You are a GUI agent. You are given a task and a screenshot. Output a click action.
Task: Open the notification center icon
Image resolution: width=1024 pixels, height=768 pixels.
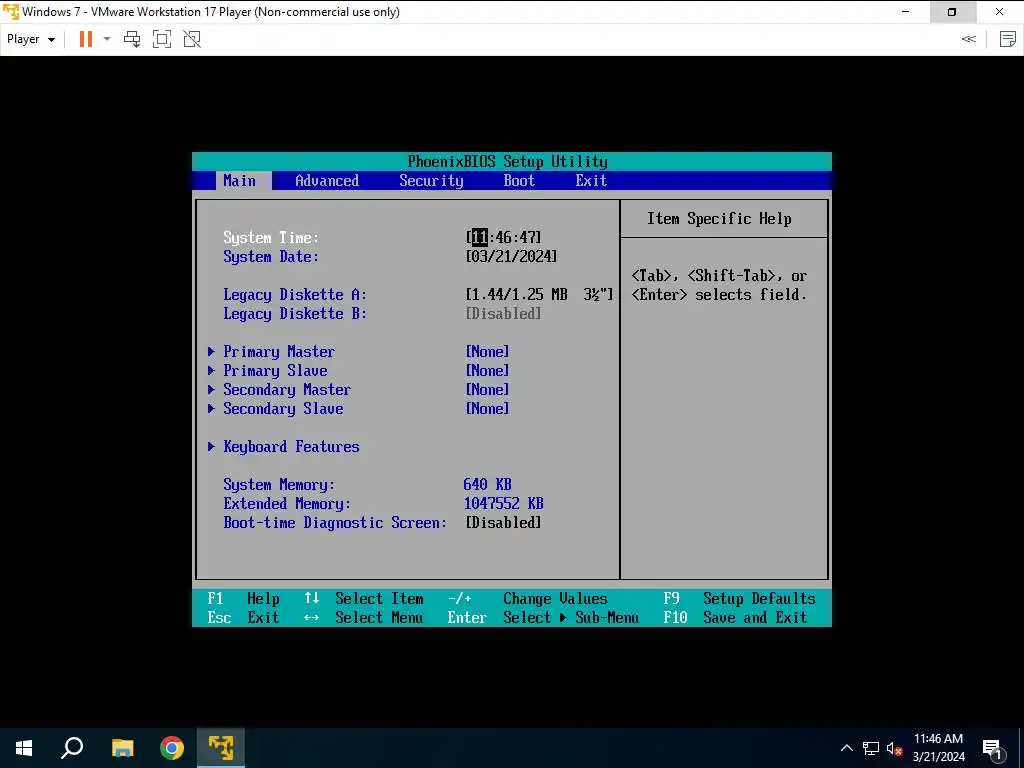tap(993, 749)
